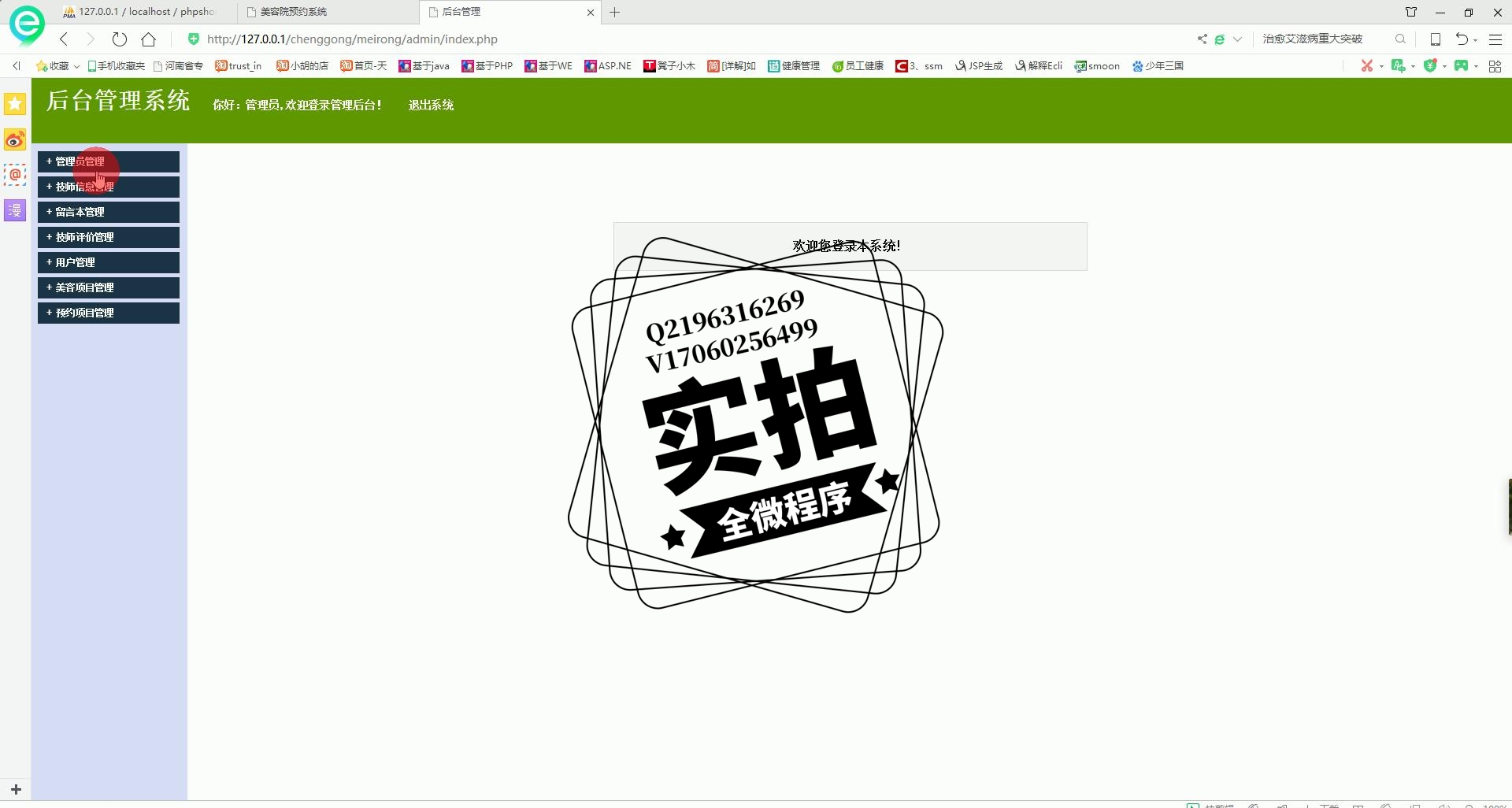Viewport: 1512px width, 808px height.
Task: Collapse bookmarks bar with left chevron
Action: 16,66
